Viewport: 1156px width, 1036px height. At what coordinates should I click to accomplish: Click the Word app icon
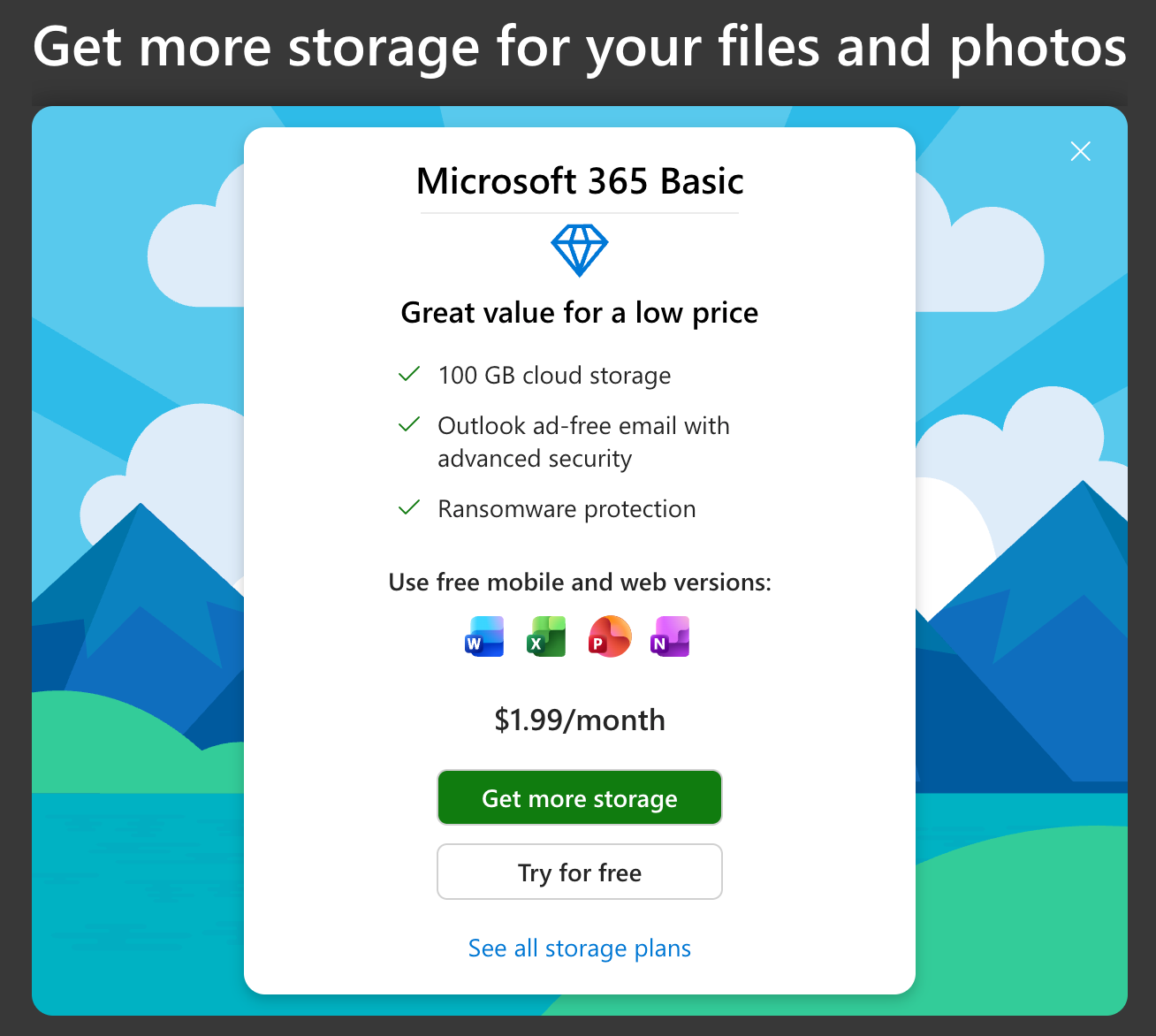484,636
